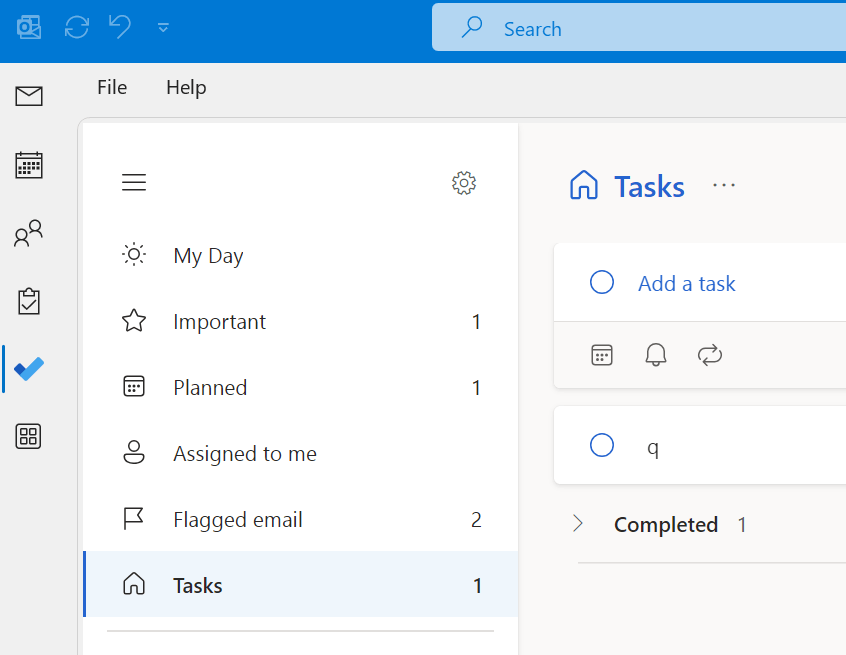
Task: Click in the Search box
Action: click(x=650, y=29)
